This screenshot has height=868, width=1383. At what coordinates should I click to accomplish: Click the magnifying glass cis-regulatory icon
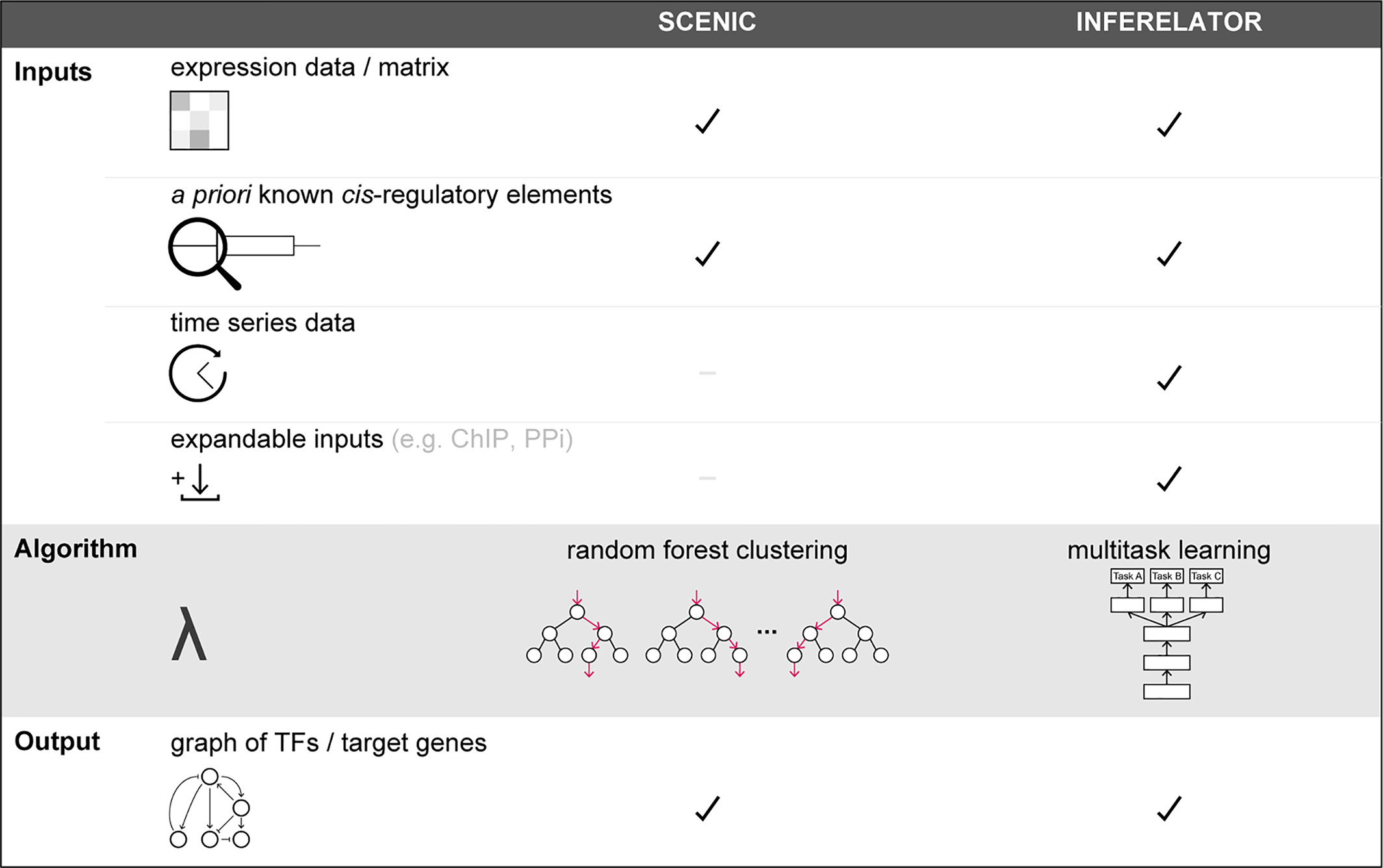[x=244, y=253]
